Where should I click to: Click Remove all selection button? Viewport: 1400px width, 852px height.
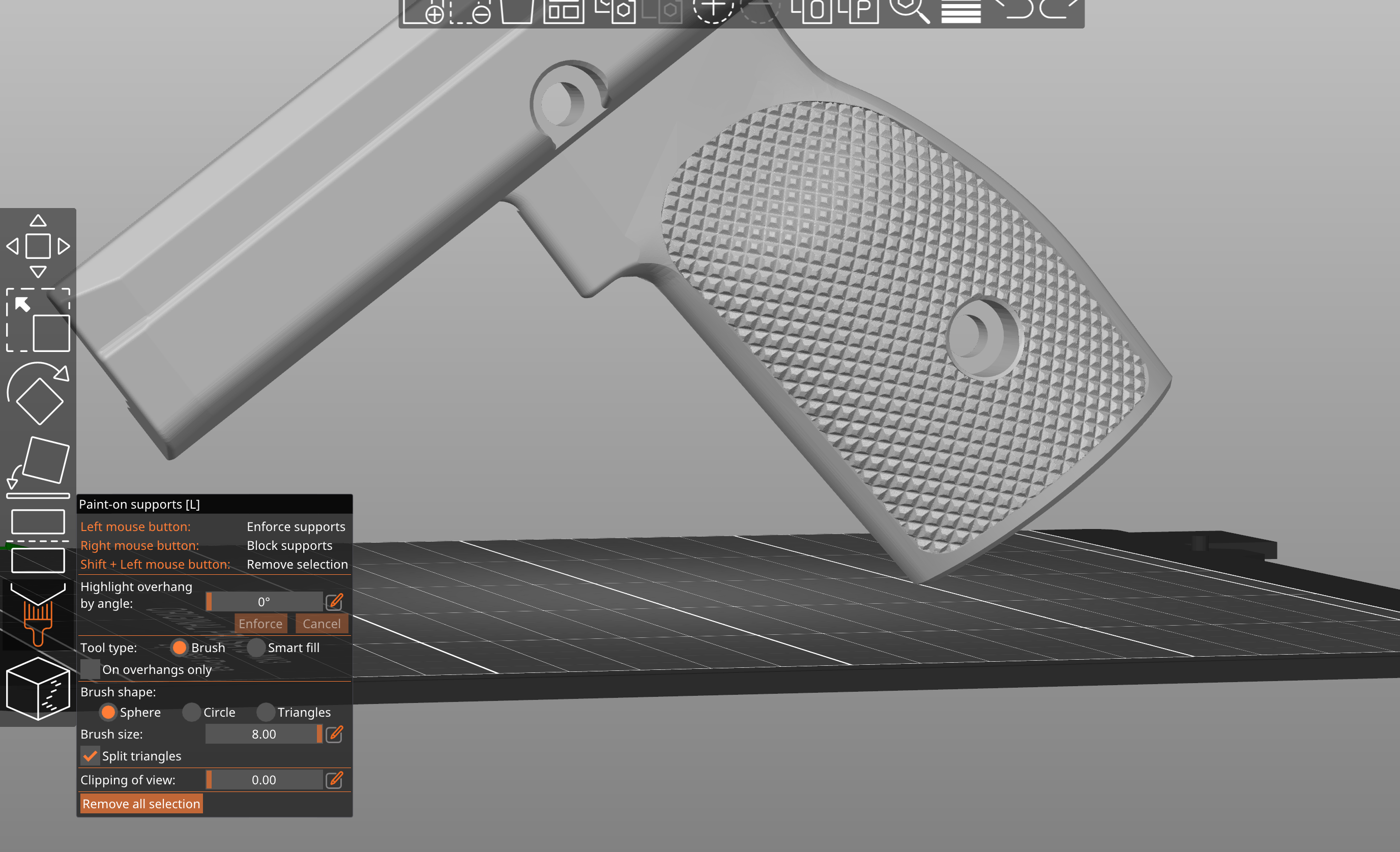click(x=141, y=803)
